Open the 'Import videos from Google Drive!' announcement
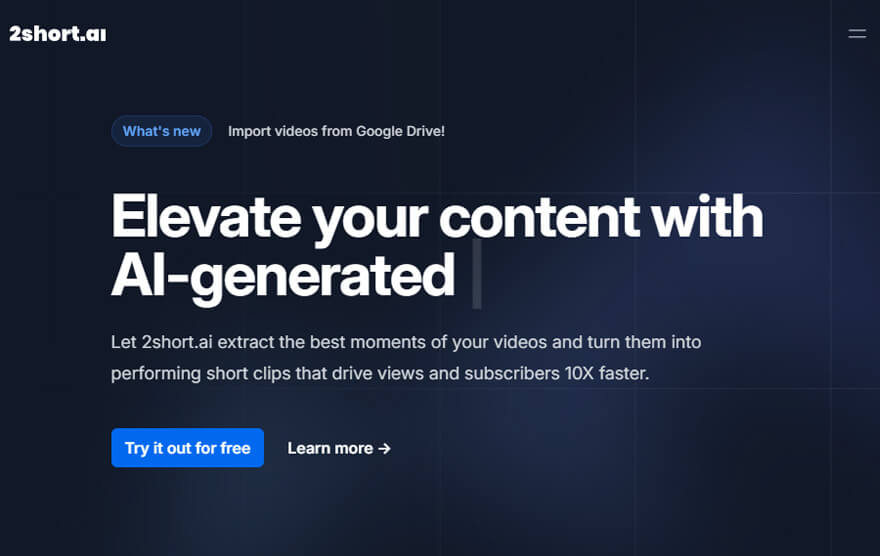The image size is (880, 556). coord(336,131)
